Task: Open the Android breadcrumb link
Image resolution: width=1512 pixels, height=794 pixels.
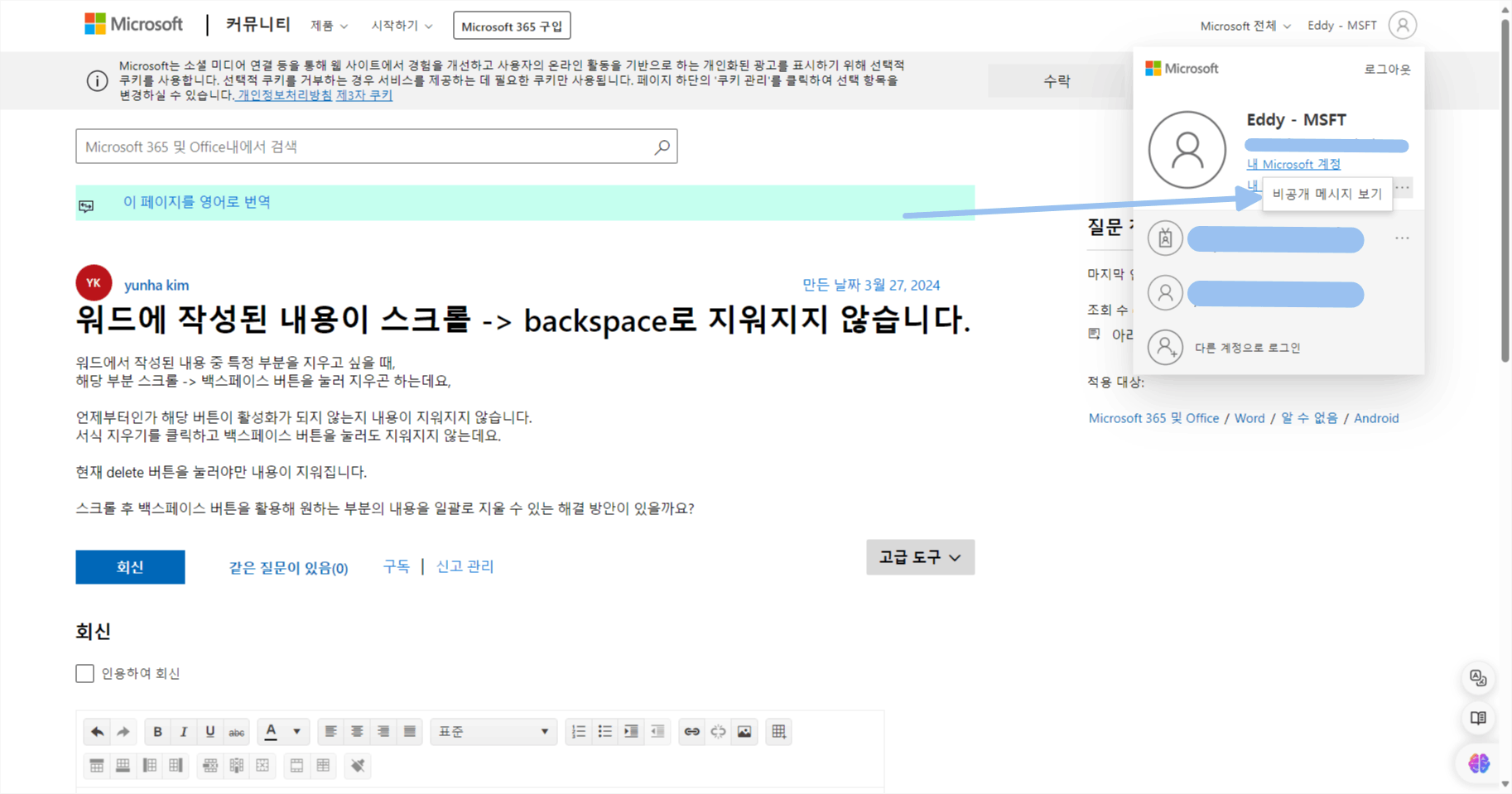Action: pos(1376,418)
